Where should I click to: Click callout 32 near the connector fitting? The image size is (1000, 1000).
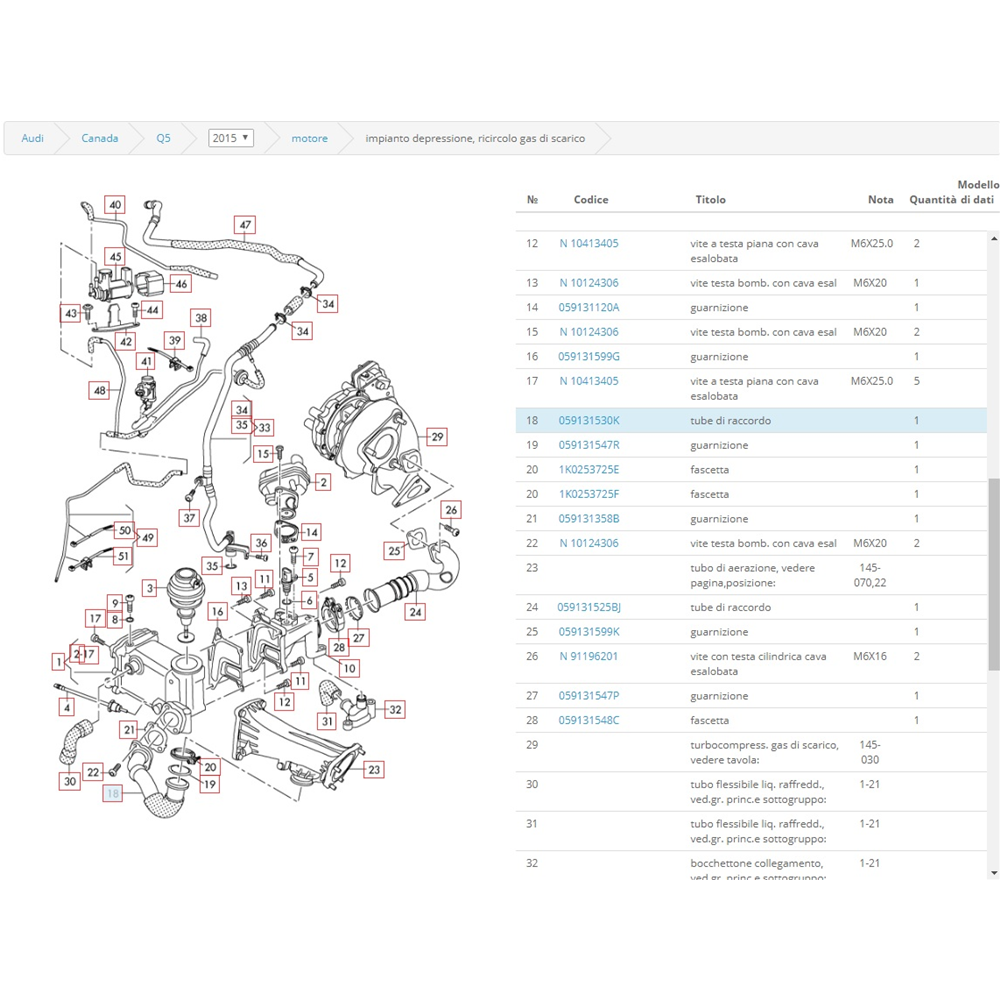coord(395,710)
